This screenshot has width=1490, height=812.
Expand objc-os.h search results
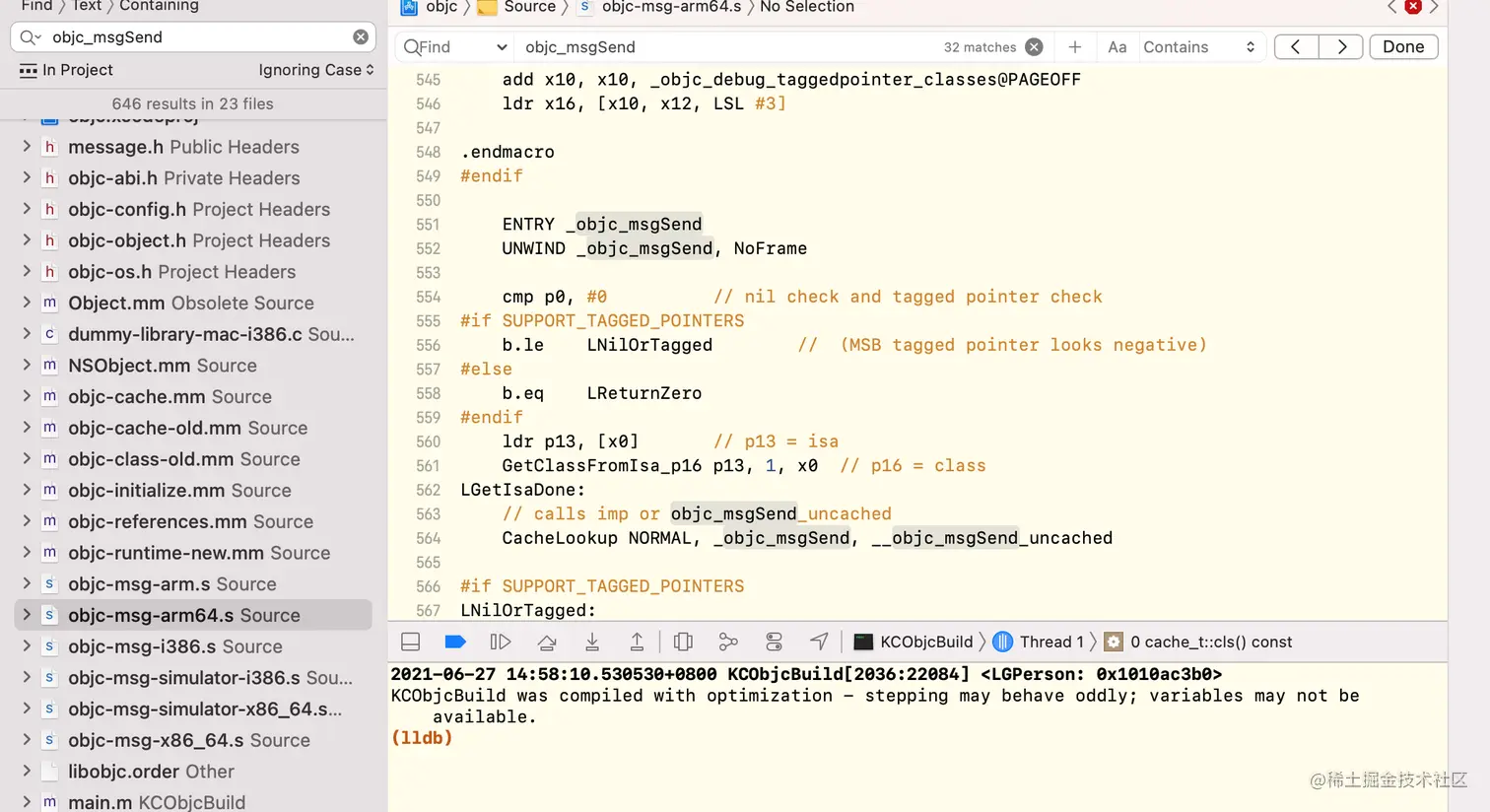[27, 272]
